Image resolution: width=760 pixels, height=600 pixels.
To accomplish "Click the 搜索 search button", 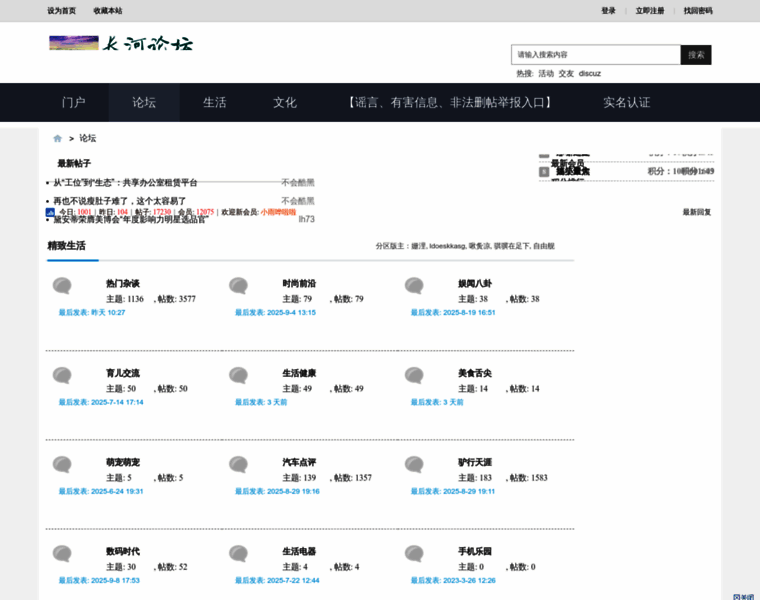I will click(x=696, y=55).
